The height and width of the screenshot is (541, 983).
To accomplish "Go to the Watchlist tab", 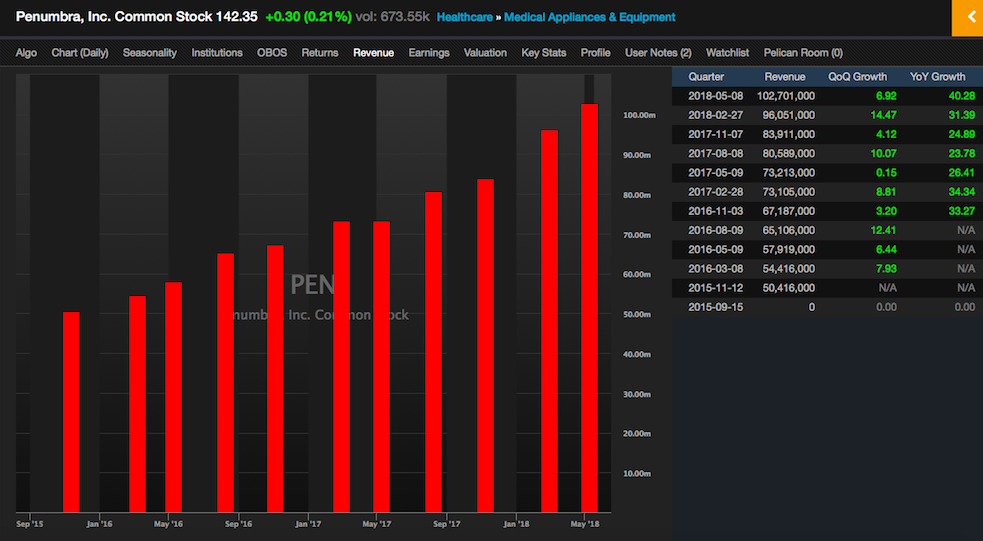I will tap(727, 53).
